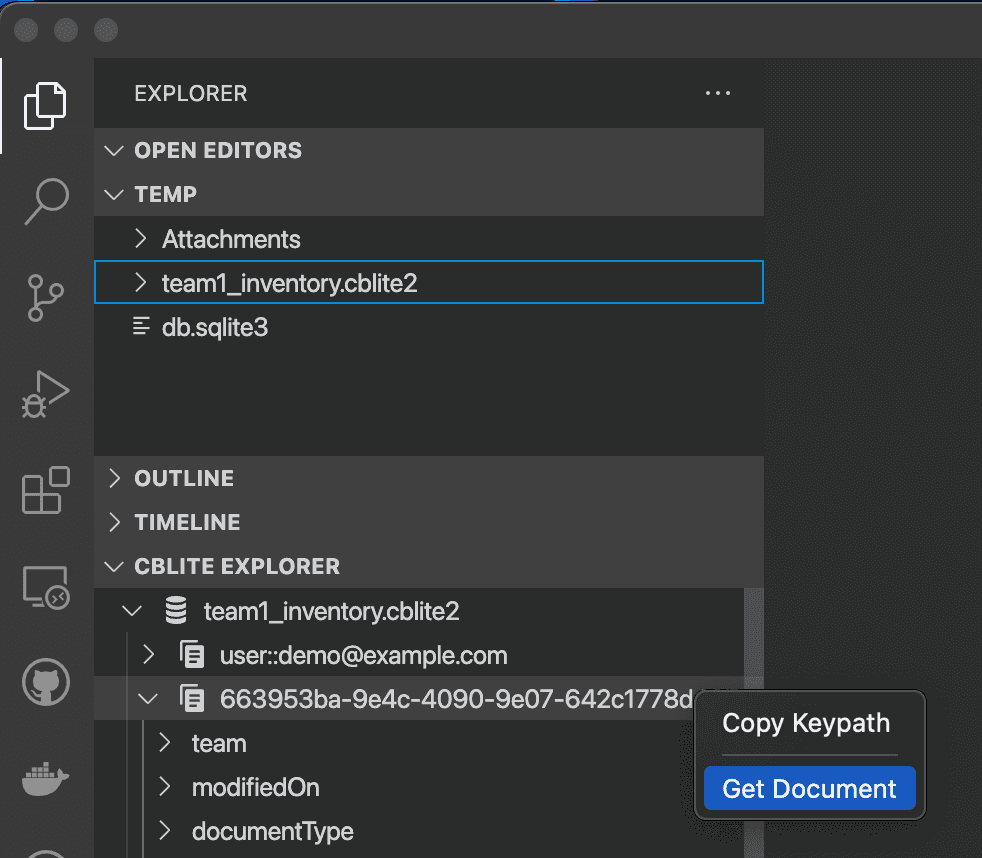Select user::demo@example.com document label

[363, 655]
